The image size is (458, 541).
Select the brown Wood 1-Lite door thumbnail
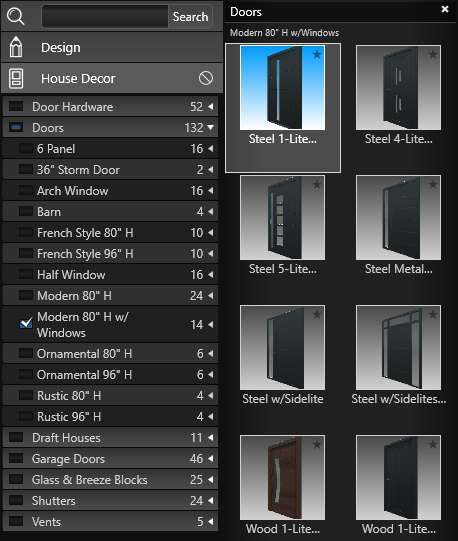tap(282, 477)
